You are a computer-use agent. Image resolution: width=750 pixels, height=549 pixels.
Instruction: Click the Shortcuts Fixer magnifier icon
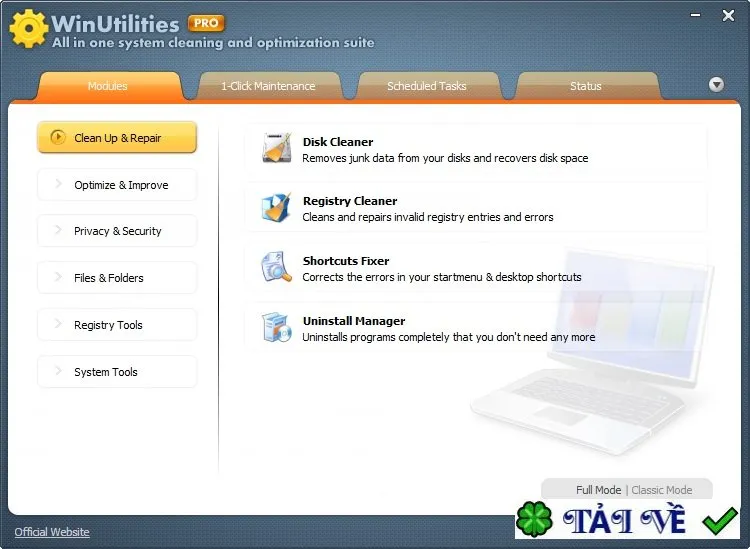276,267
